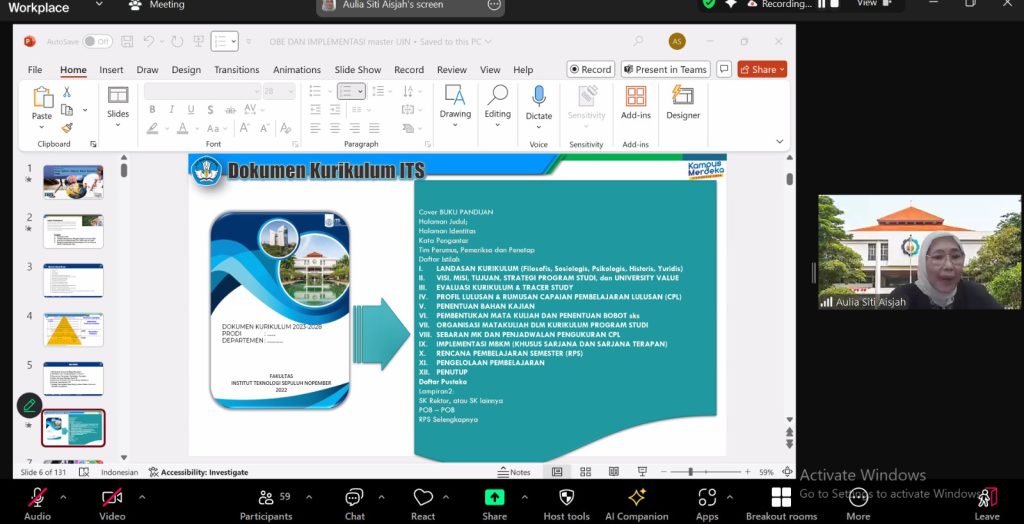
Task: Open Zoom Participants panel
Action: pyautogui.click(x=266, y=505)
